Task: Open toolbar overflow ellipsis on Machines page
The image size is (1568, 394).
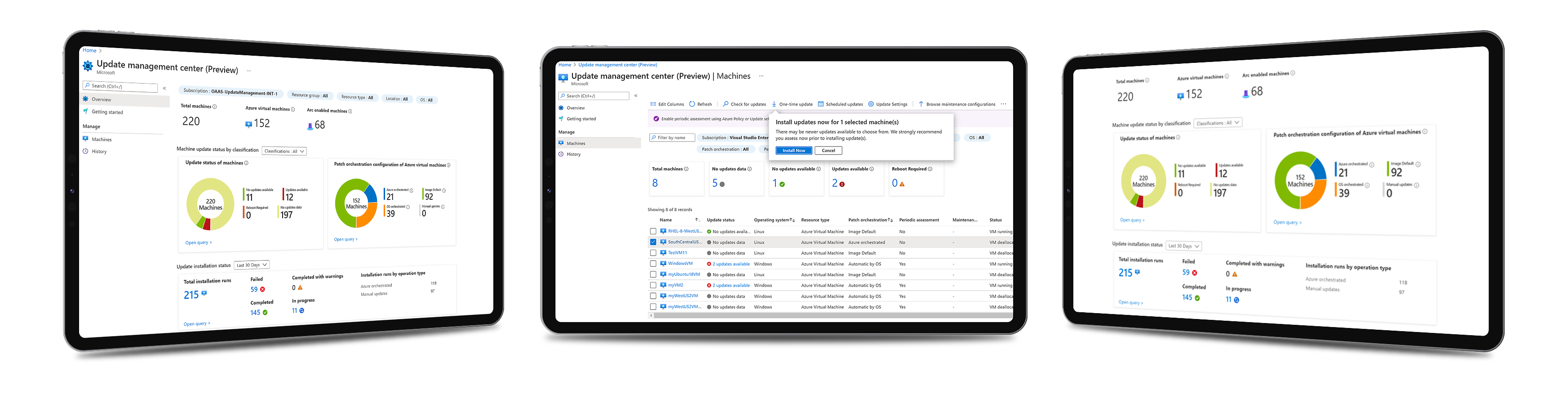Action: [x=1003, y=104]
